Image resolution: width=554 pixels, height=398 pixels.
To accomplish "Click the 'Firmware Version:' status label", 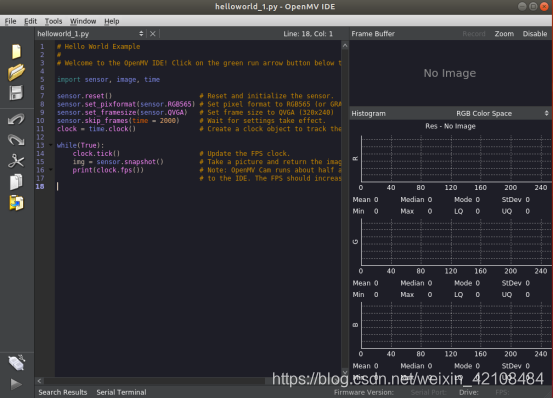I will (364, 392).
